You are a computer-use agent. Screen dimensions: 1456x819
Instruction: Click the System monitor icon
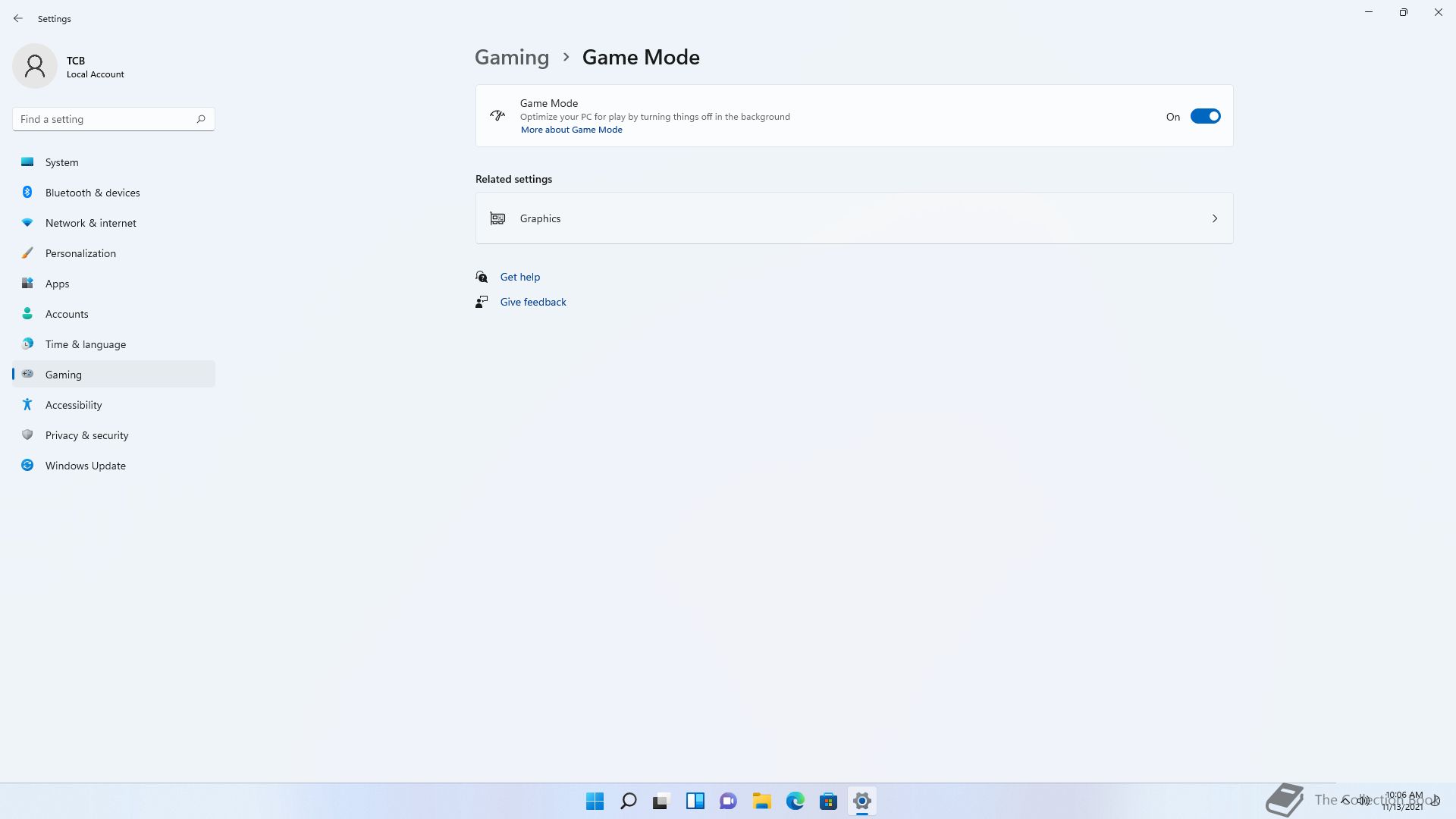(x=27, y=162)
